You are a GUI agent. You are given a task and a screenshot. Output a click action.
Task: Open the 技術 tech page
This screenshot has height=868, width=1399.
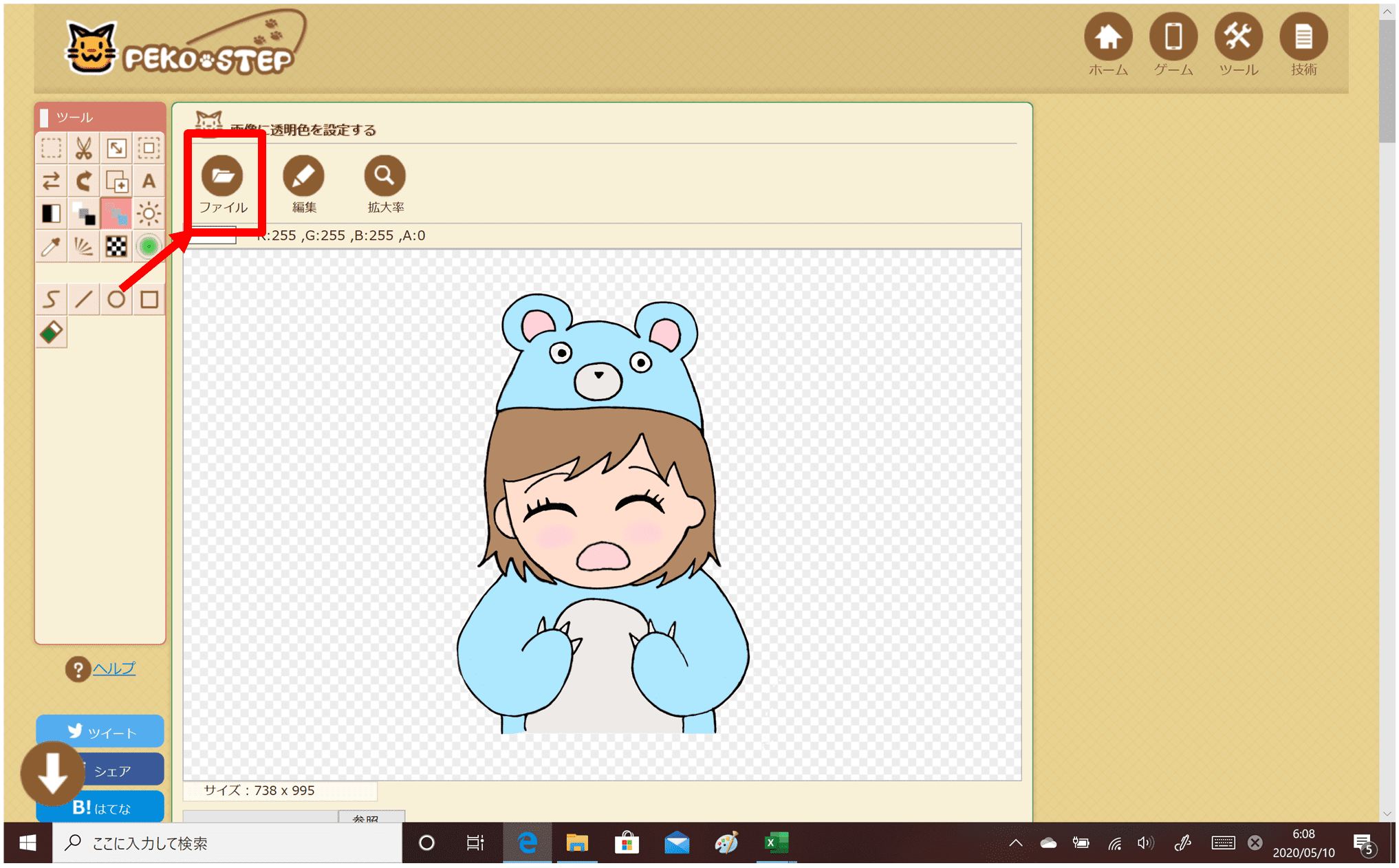(1303, 44)
